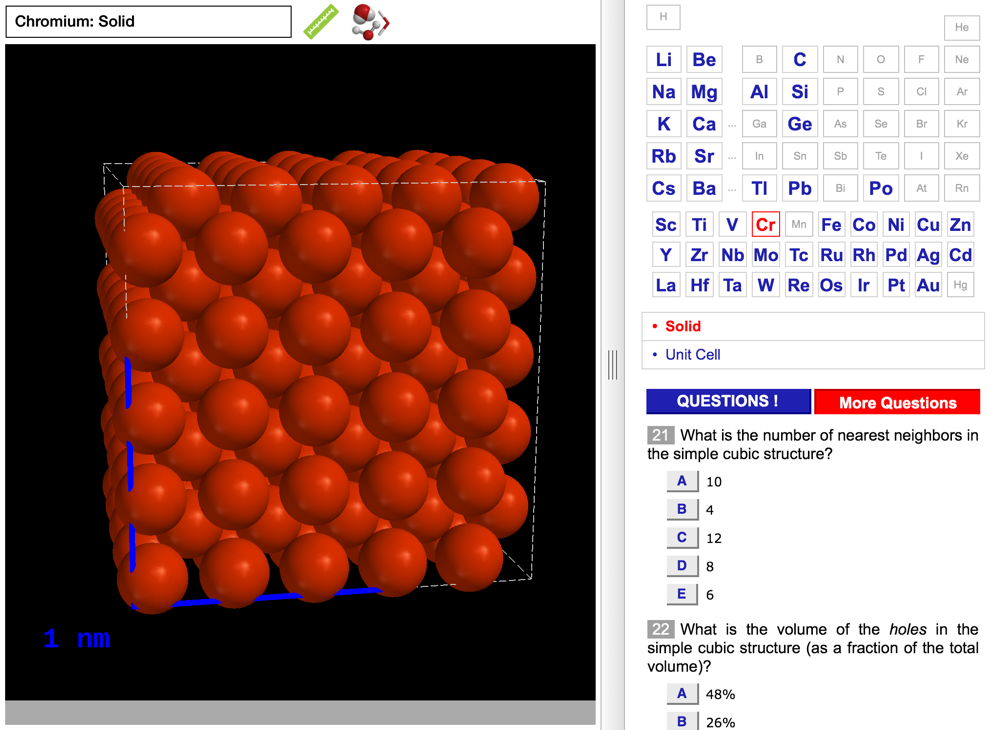
Task: Click the Chromium: Solid title field
Action: (149, 21)
